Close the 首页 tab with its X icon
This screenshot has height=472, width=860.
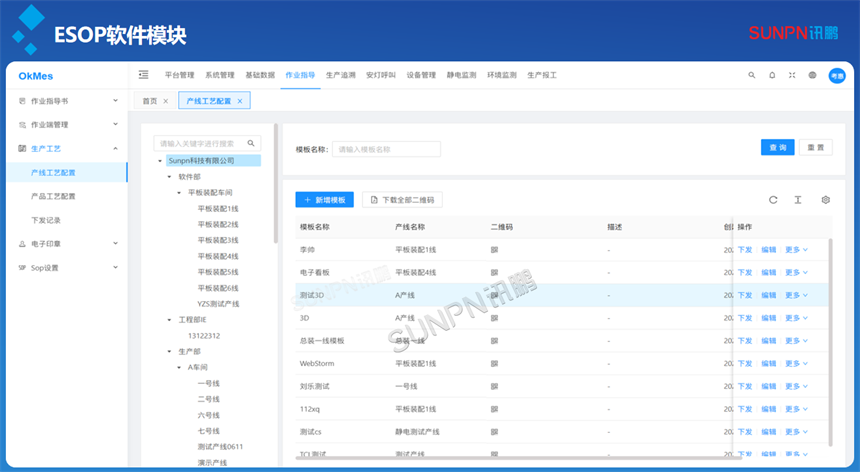click(x=166, y=101)
